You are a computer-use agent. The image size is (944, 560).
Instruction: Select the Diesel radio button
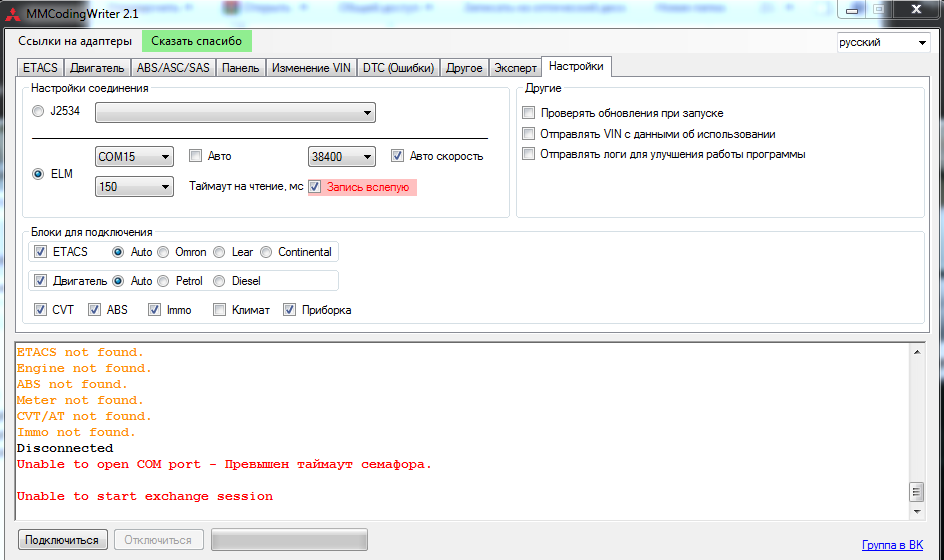pyautogui.click(x=219, y=281)
